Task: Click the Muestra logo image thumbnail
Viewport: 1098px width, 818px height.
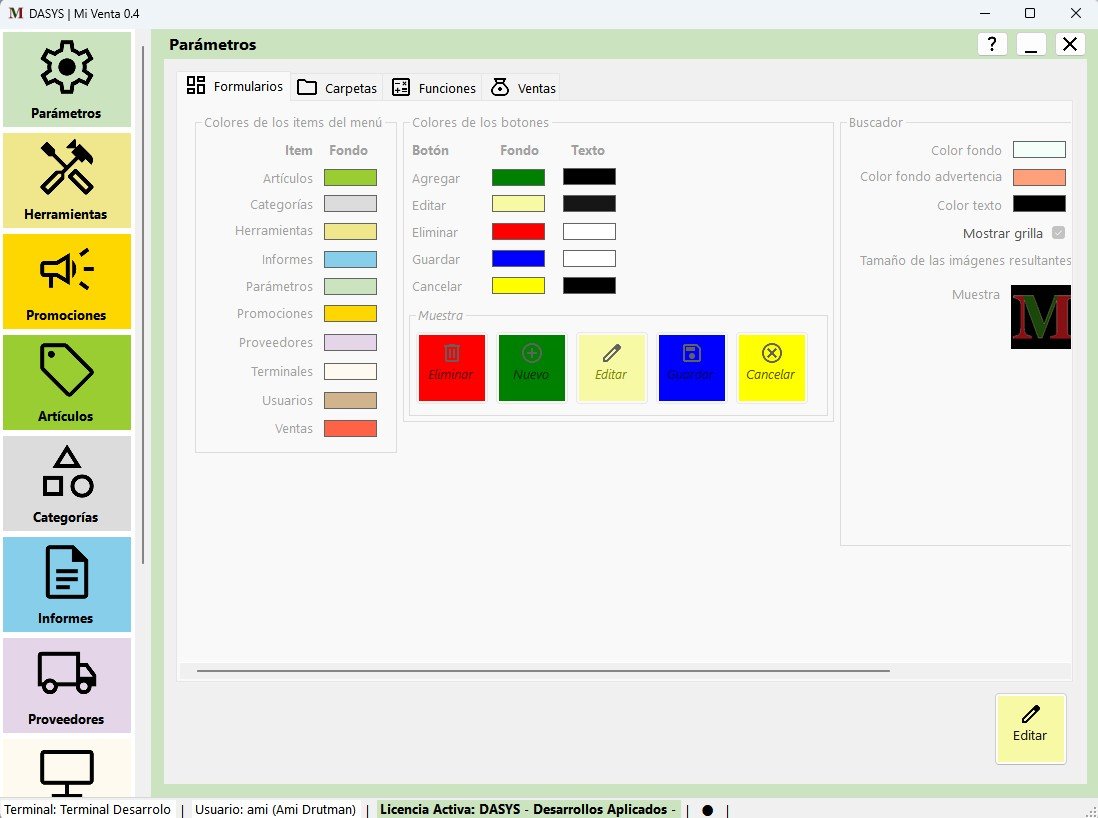Action: (1040, 317)
